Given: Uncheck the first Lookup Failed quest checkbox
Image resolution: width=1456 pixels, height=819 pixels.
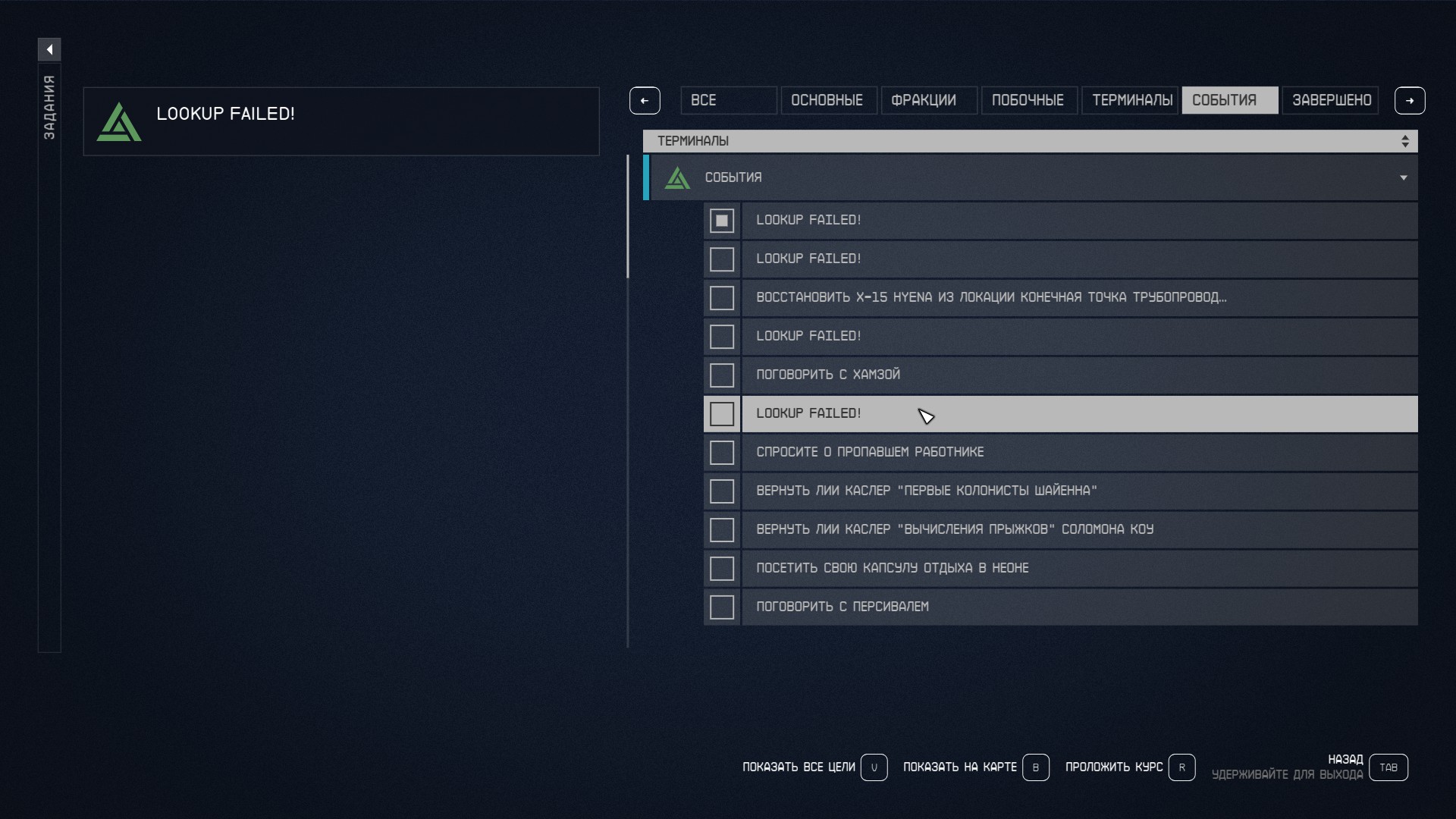Looking at the screenshot, I should click(722, 221).
